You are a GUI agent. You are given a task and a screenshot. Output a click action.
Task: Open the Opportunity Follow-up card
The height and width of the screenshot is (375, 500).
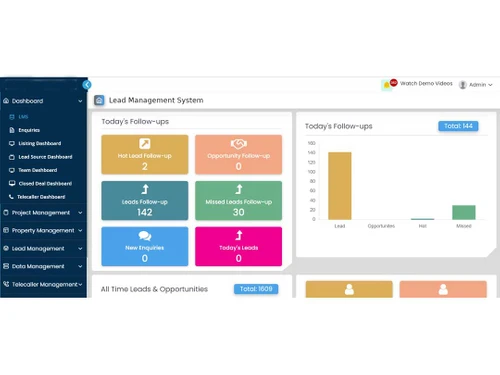point(239,154)
